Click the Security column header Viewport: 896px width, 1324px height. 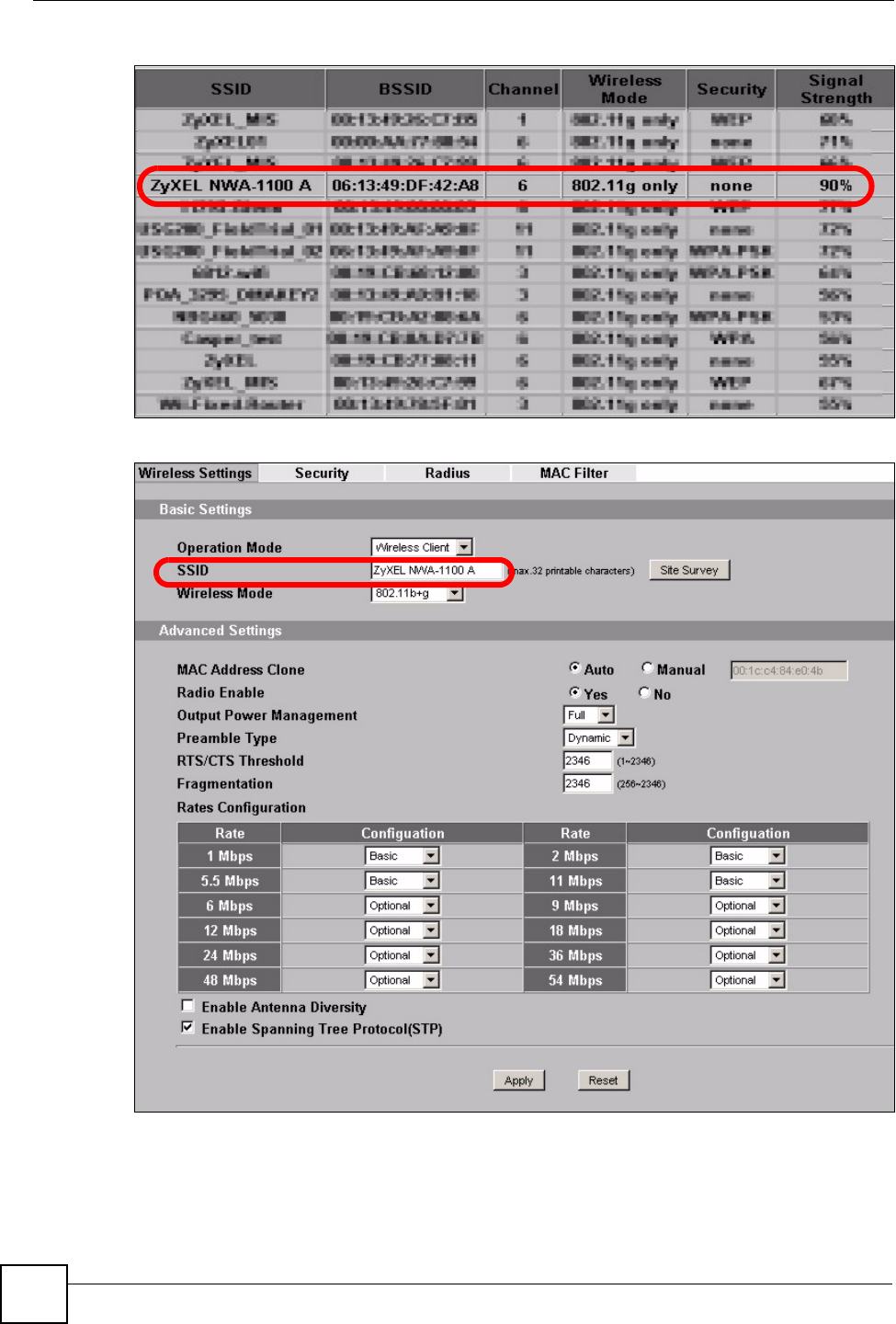[732, 89]
